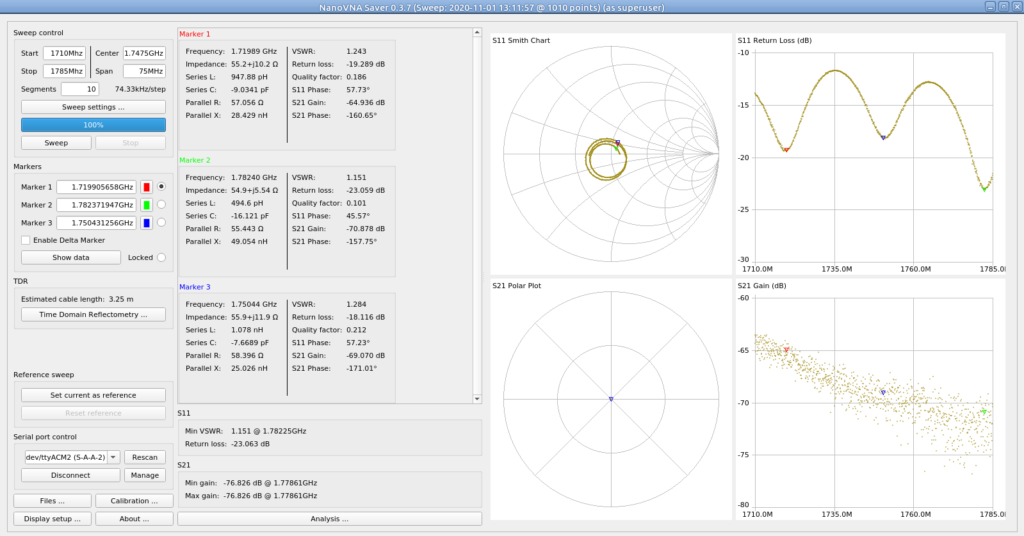The height and width of the screenshot is (536, 1024).
Task: Minimize the NanoVNA Saver window
Action: pyautogui.click(x=990, y=7)
